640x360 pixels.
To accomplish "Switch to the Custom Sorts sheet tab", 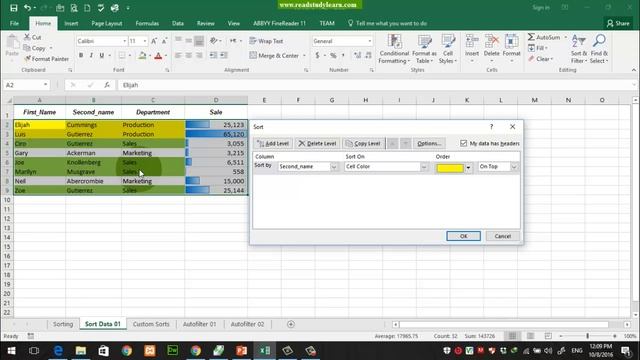I will tap(151, 324).
